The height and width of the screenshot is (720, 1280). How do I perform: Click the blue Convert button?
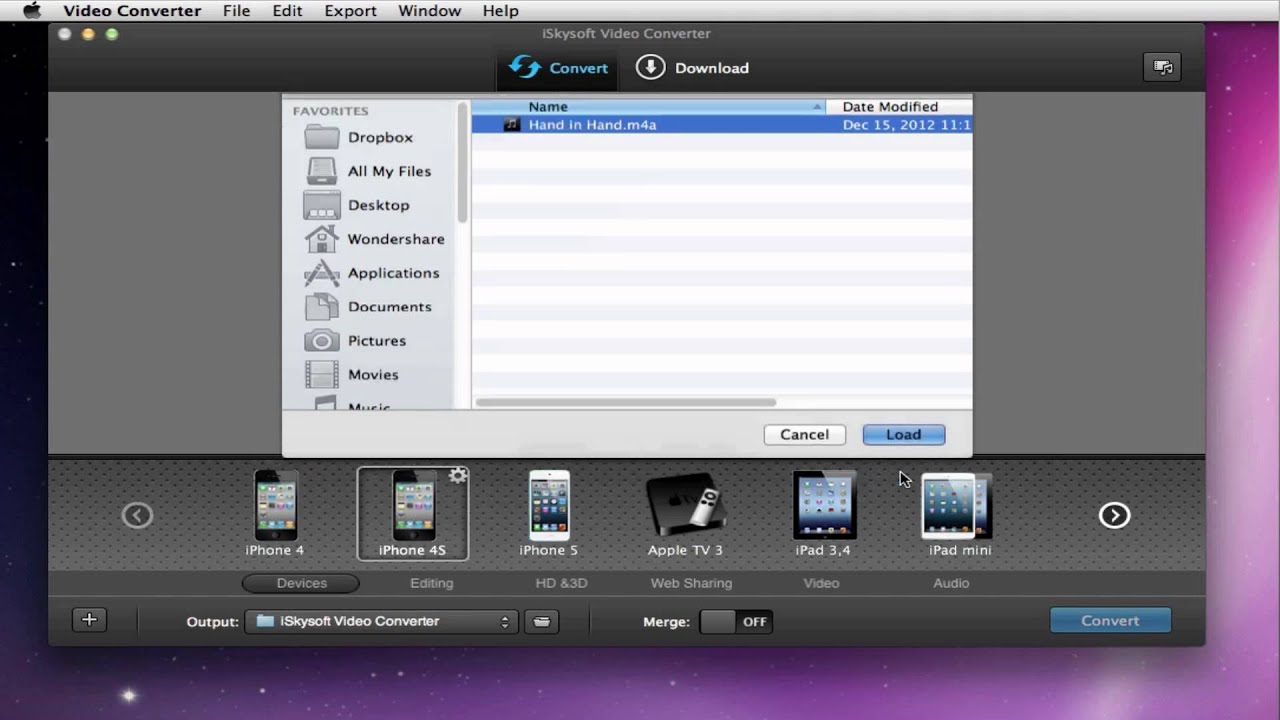[1110, 620]
